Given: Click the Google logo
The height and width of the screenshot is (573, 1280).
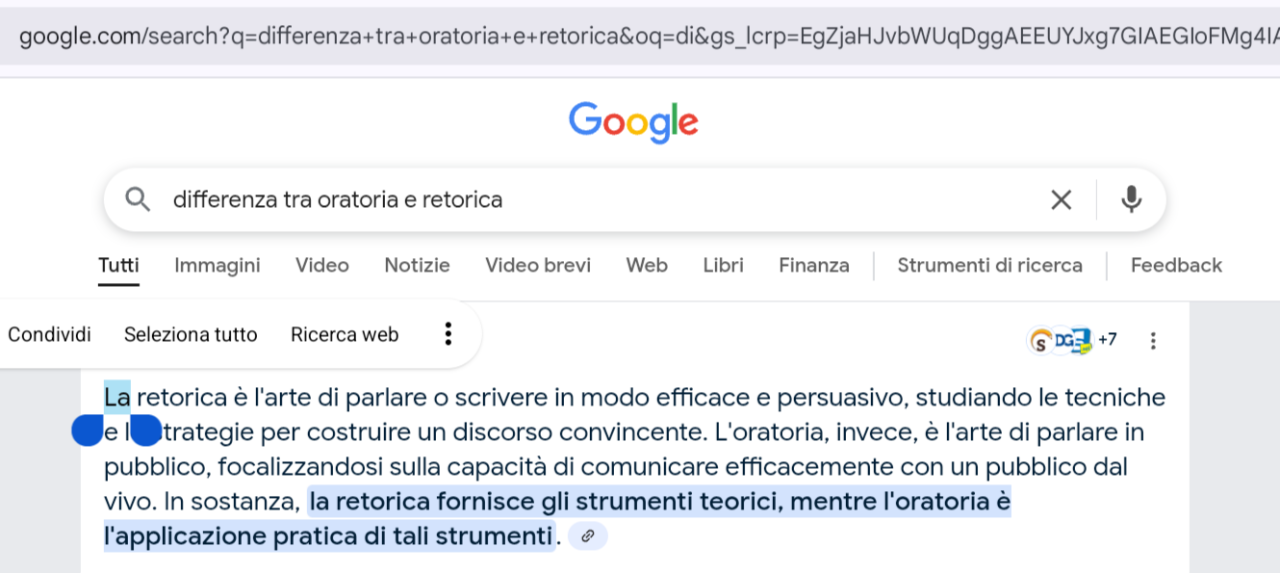Looking at the screenshot, I should point(634,123).
